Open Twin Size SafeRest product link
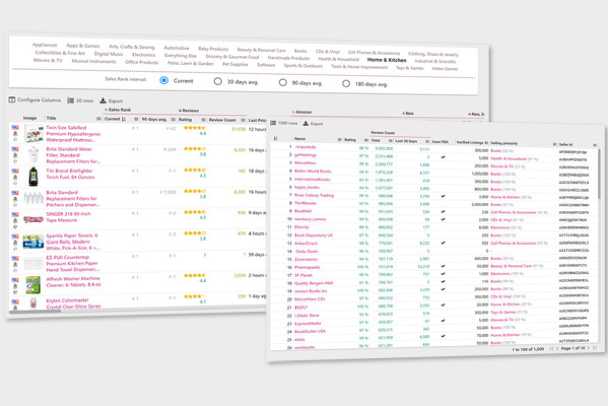The image size is (608, 406). point(73,134)
